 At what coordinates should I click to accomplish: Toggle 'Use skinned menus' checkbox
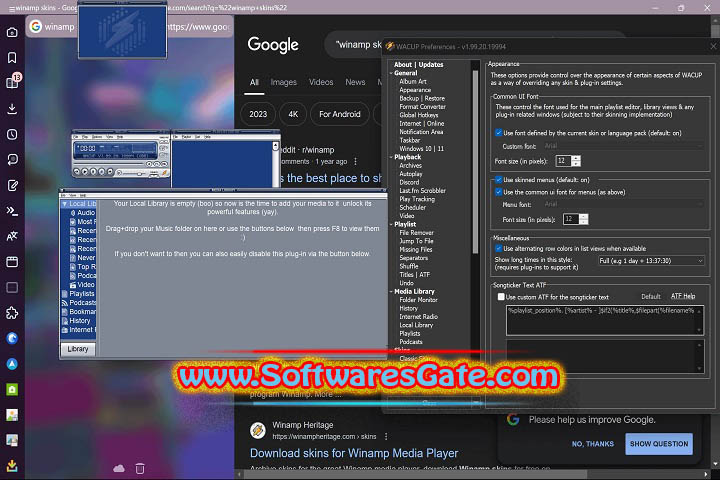pos(498,180)
